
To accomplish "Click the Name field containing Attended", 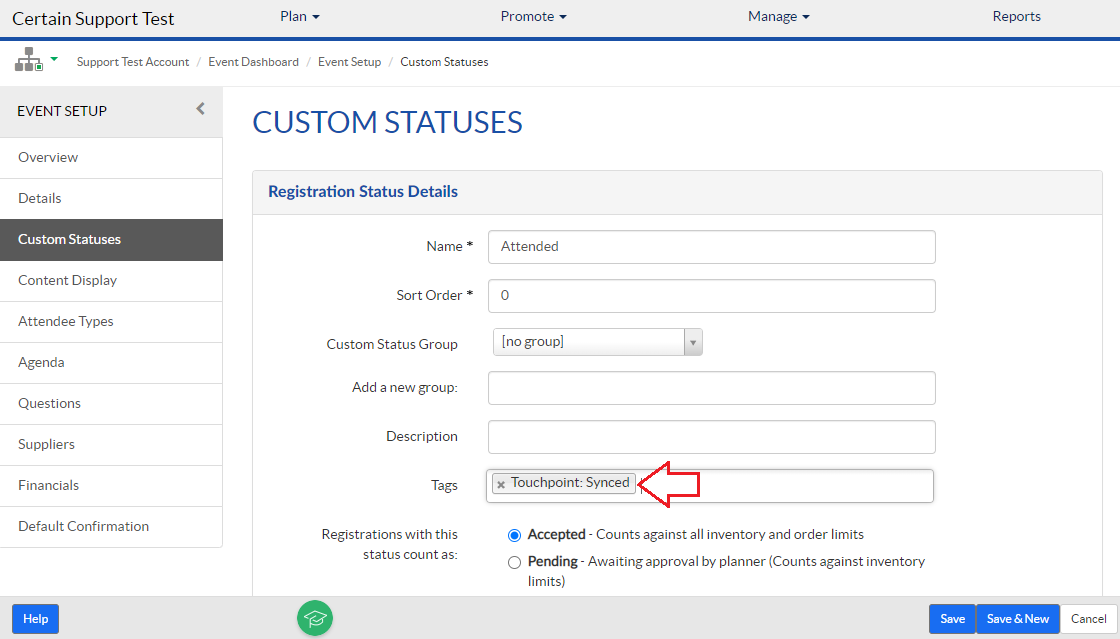I will click(711, 247).
